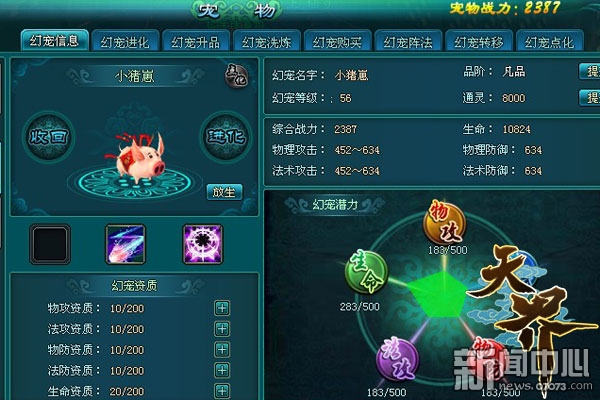Click the 进化 evolve round button
Image resolution: width=600 pixels, height=400 pixels.
tap(226, 137)
